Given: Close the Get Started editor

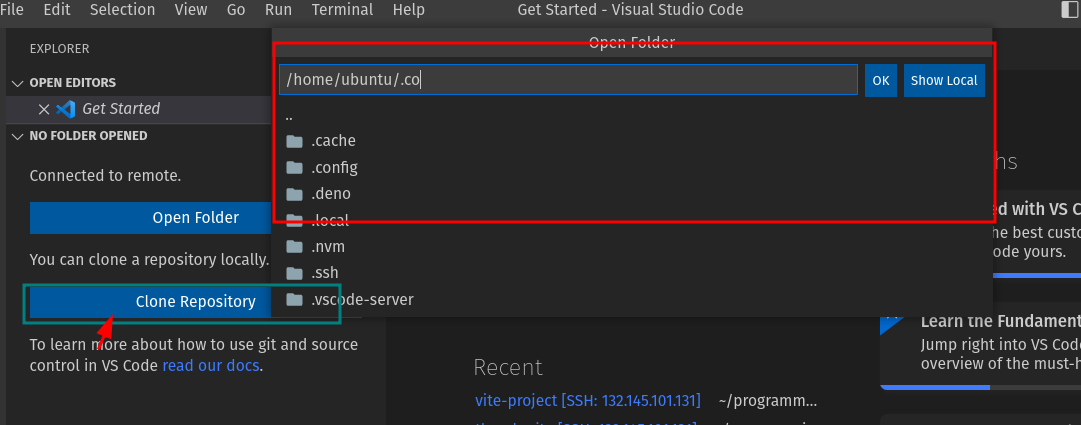Looking at the screenshot, I should point(43,109).
